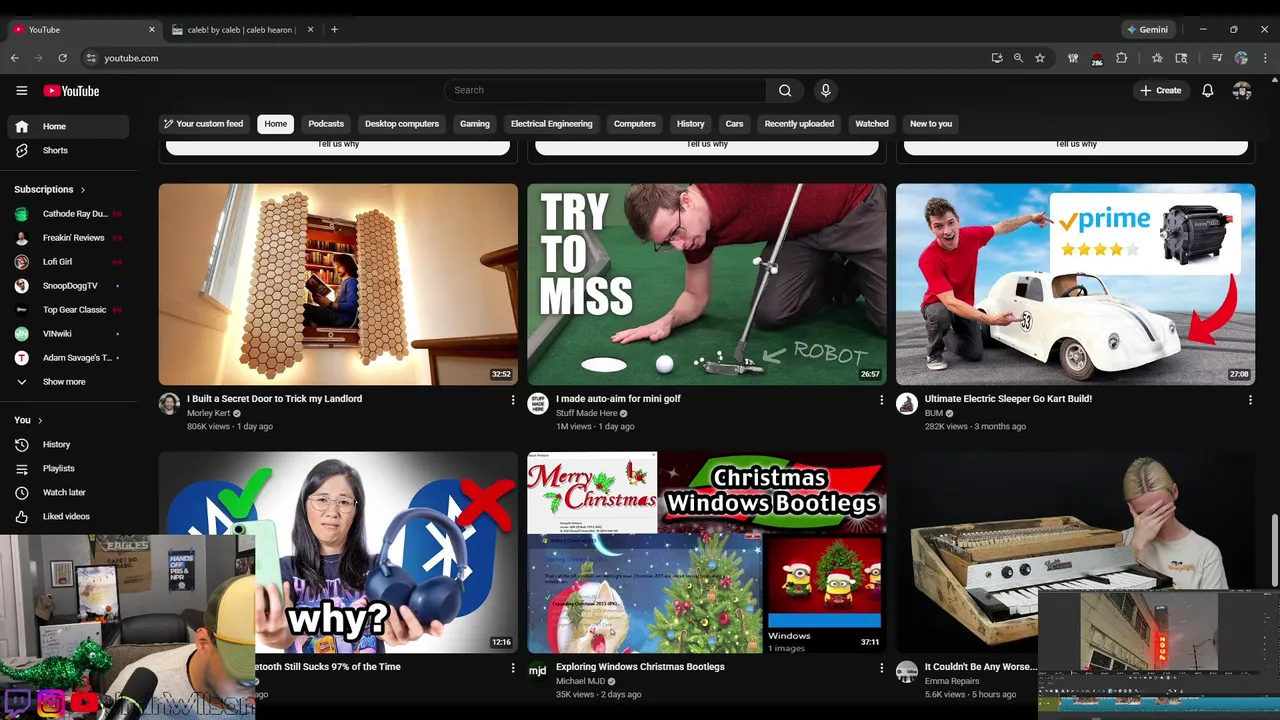Viewport: 1280px width, 720px height.
Task: Reload the page
Action: coord(62,58)
